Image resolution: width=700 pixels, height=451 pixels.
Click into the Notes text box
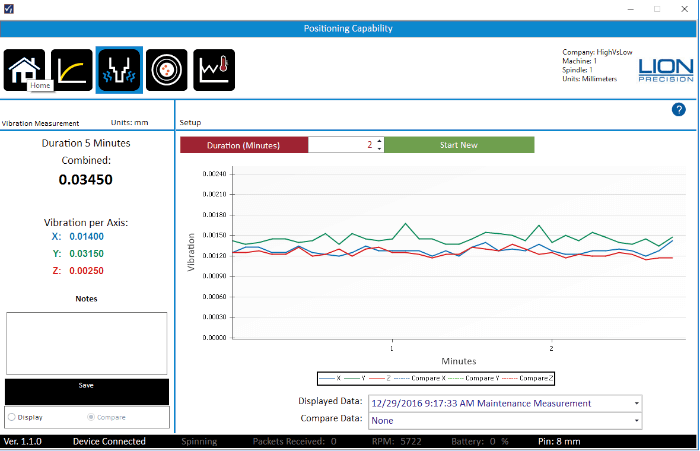click(87, 343)
